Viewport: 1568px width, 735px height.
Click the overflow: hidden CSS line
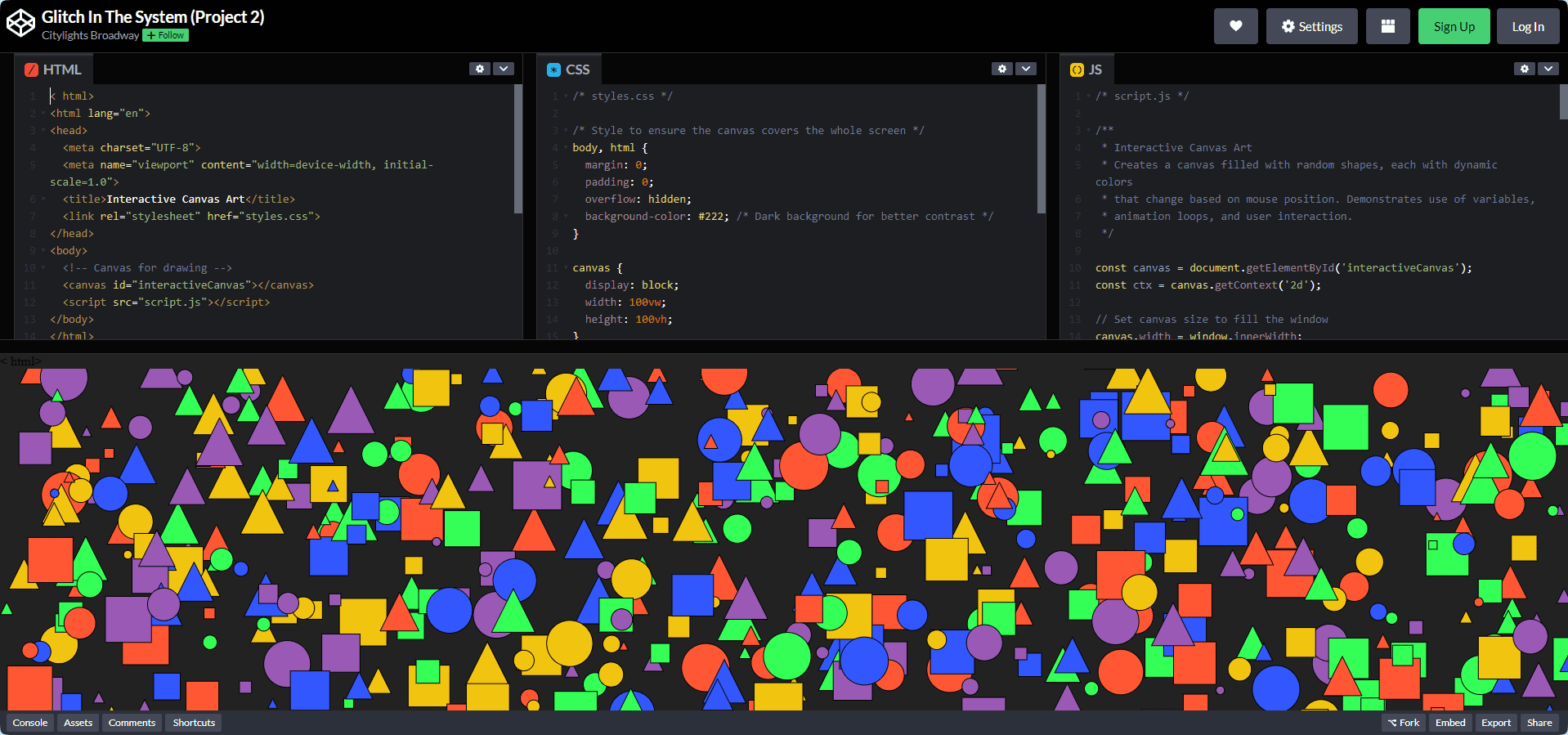tap(638, 199)
